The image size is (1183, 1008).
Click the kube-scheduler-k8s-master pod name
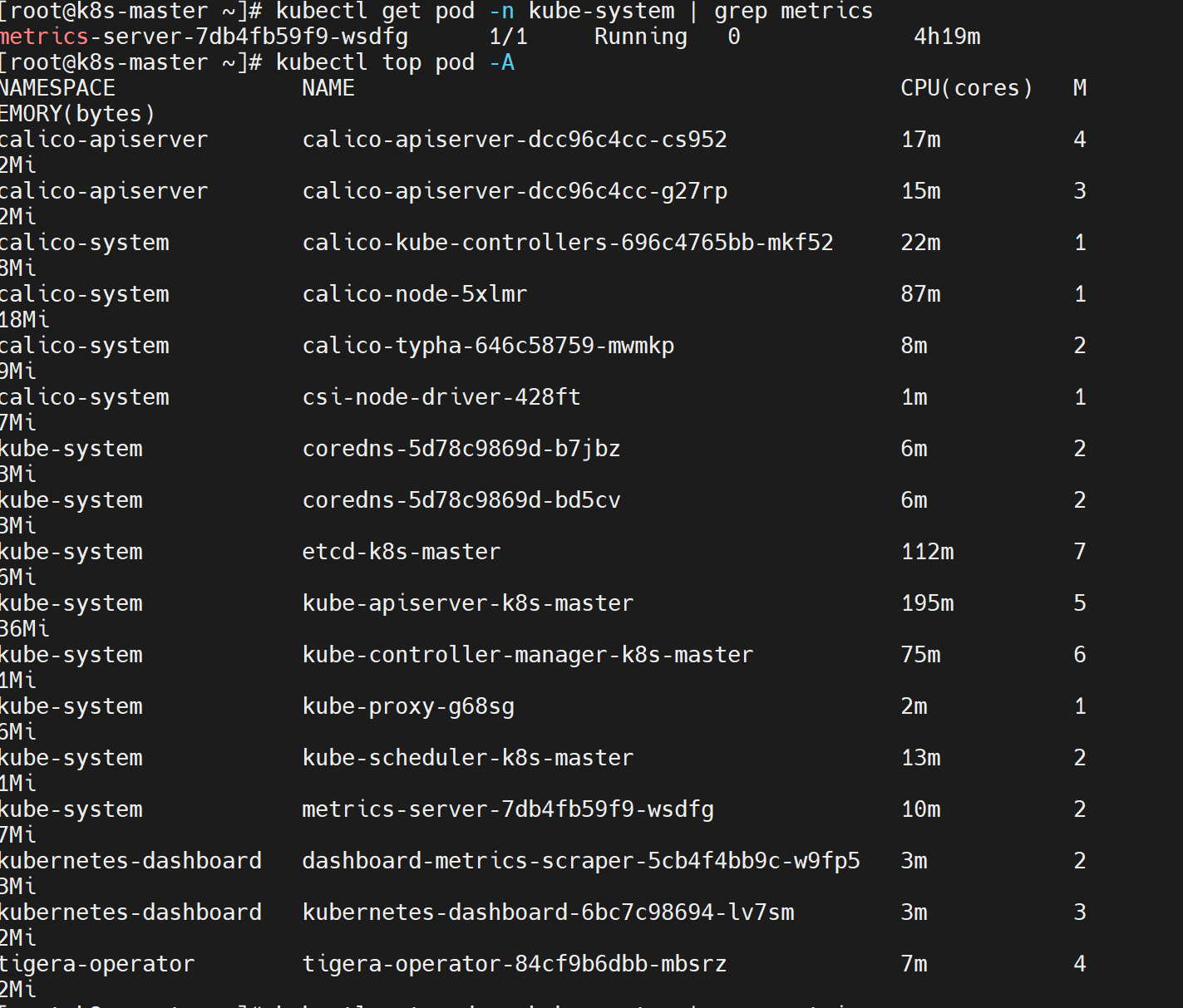pos(467,758)
